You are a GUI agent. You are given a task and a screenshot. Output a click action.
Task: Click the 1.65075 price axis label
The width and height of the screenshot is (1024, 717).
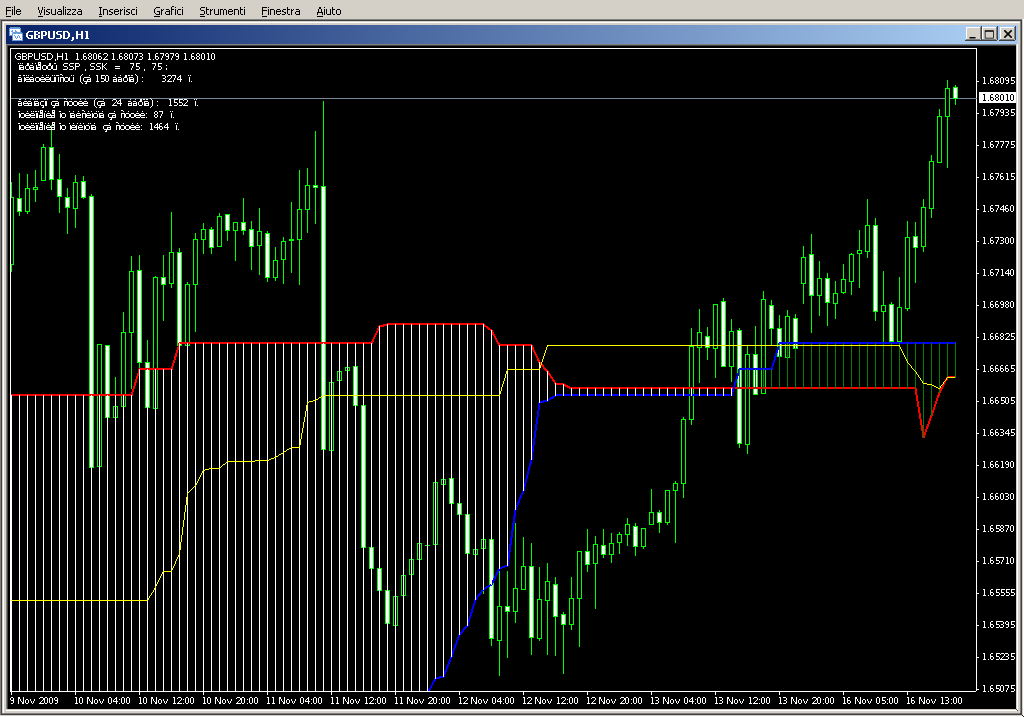coord(998,689)
